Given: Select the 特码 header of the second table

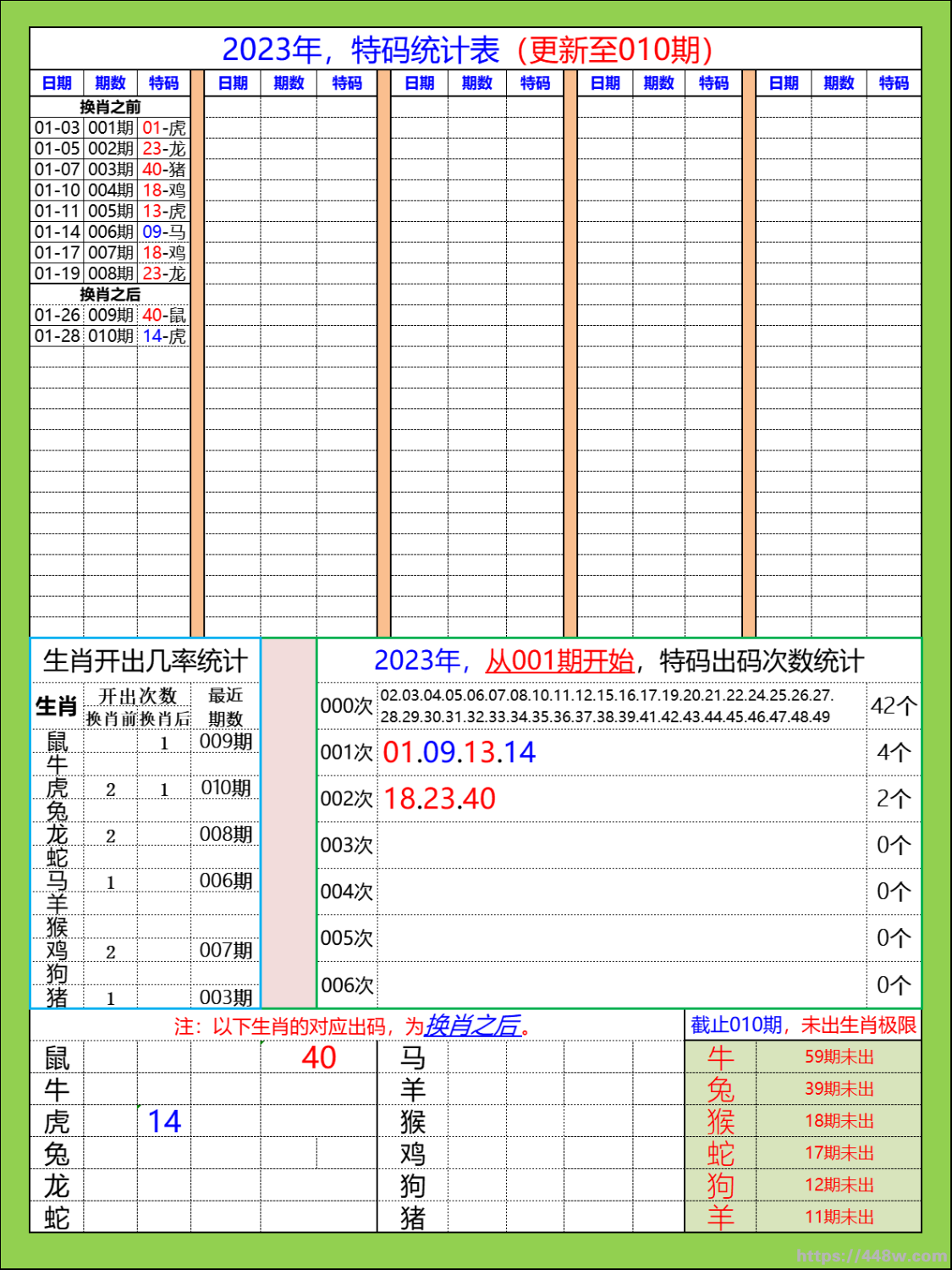Looking at the screenshot, I should click(x=349, y=84).
